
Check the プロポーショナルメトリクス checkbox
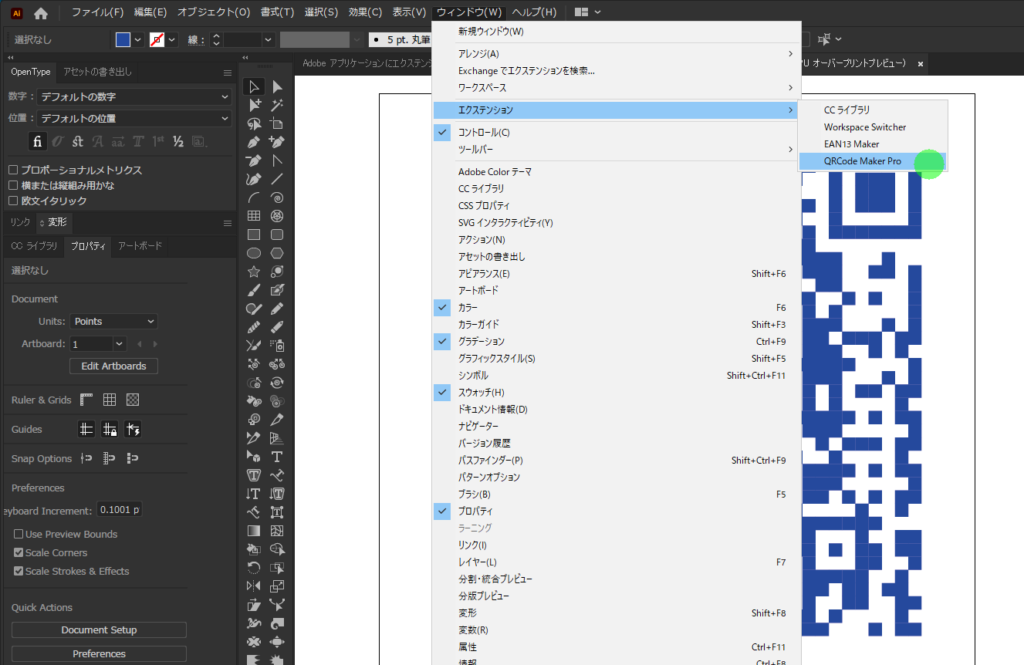[x=13, y=170]
